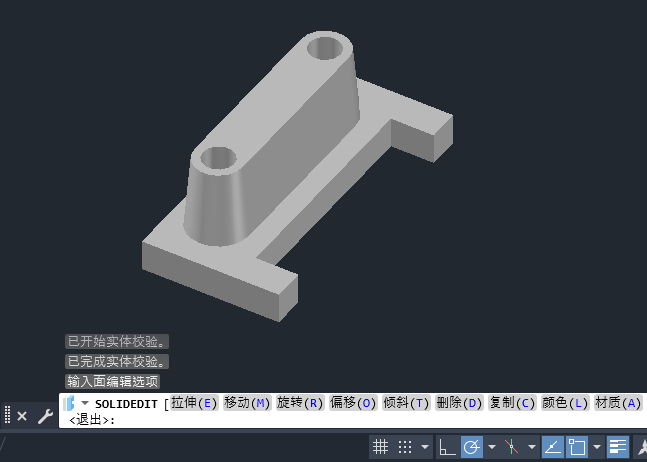647x462 pixels.
Task: Toggle drawing grid display
Action: (x=380, y=447)
